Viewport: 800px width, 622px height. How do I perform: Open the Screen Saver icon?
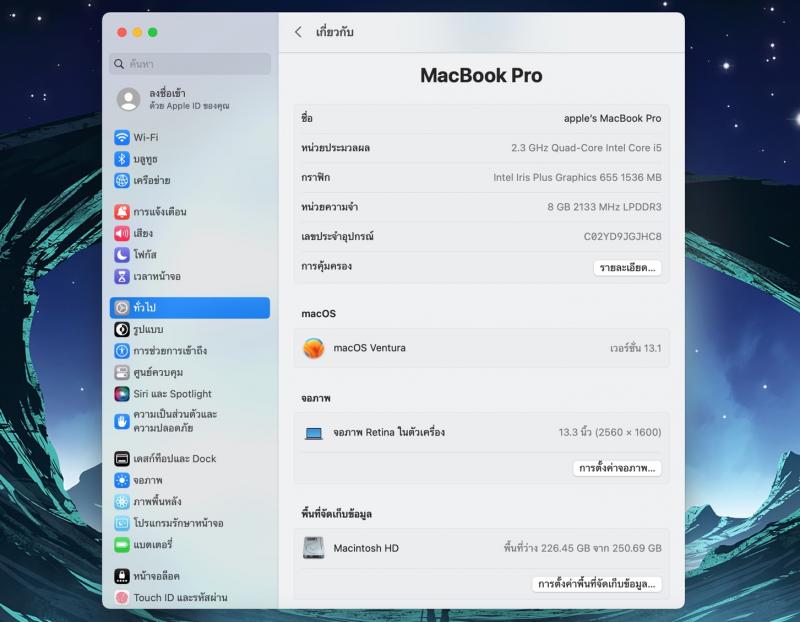coord(122,524)
